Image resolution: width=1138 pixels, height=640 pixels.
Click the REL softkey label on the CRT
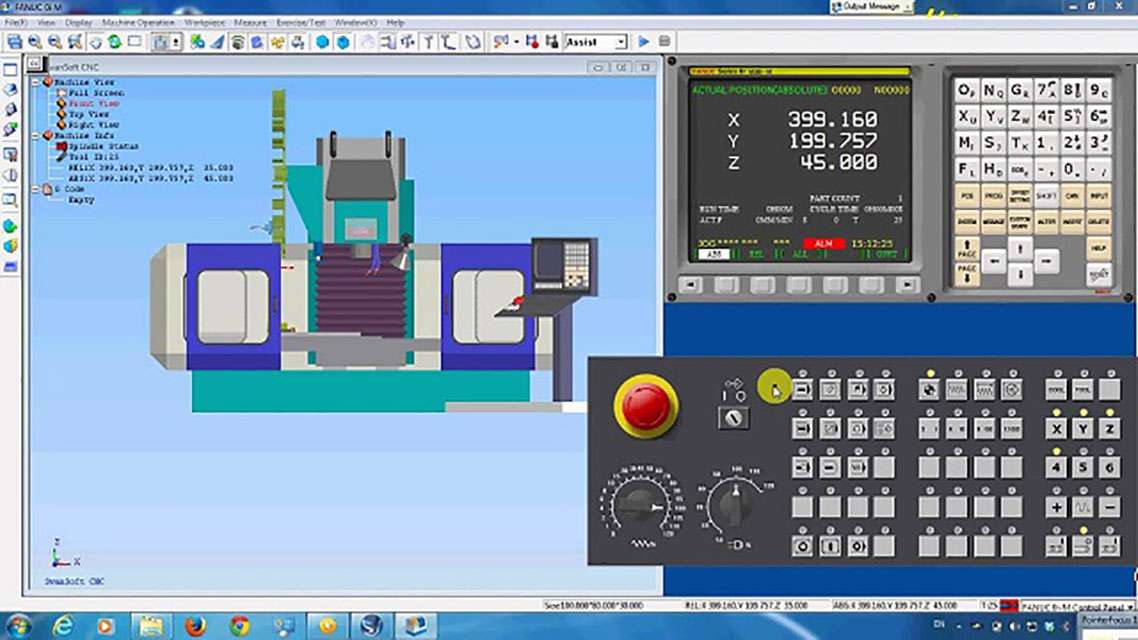[x=756, y=254]
